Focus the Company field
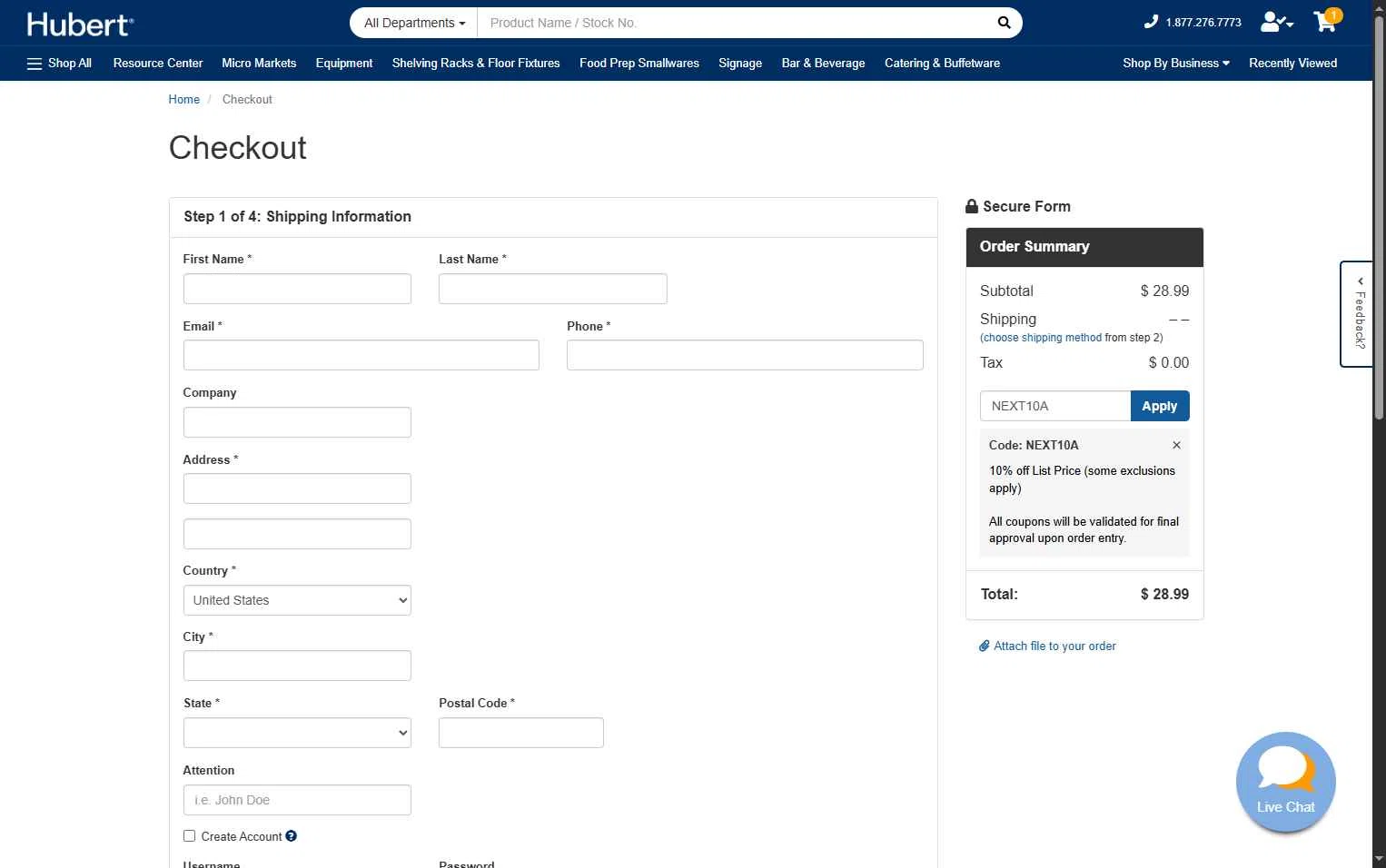This screenshot has width=1386, height=868. [297, 422]
